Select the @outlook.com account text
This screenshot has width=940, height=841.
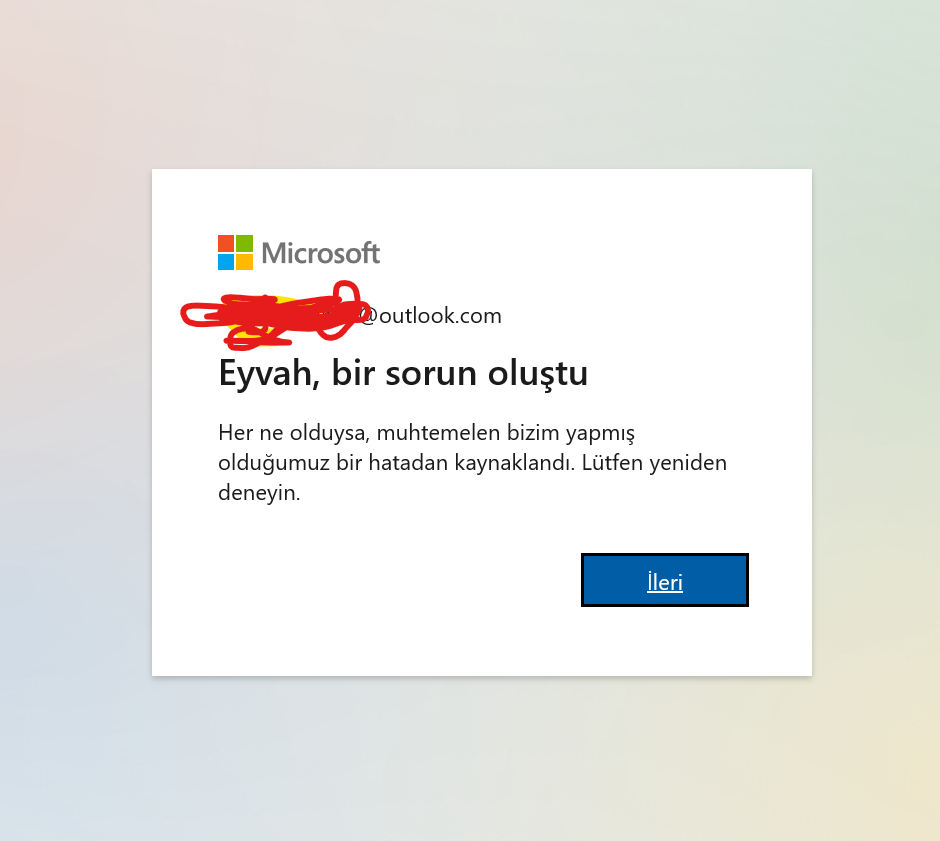tap(431, 315)
